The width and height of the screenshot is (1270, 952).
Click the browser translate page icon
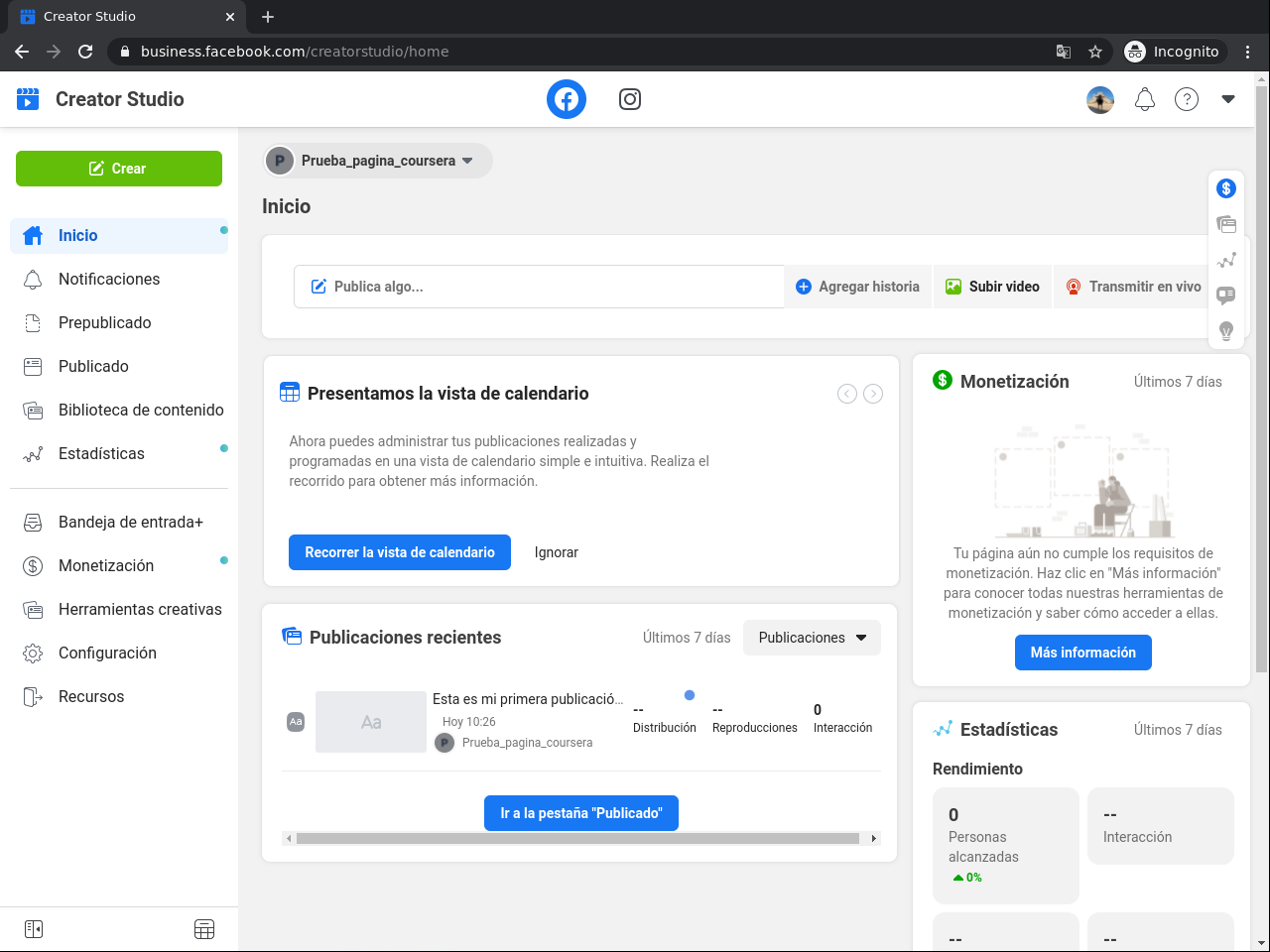pyautogui.click(x=1064, y=52)
